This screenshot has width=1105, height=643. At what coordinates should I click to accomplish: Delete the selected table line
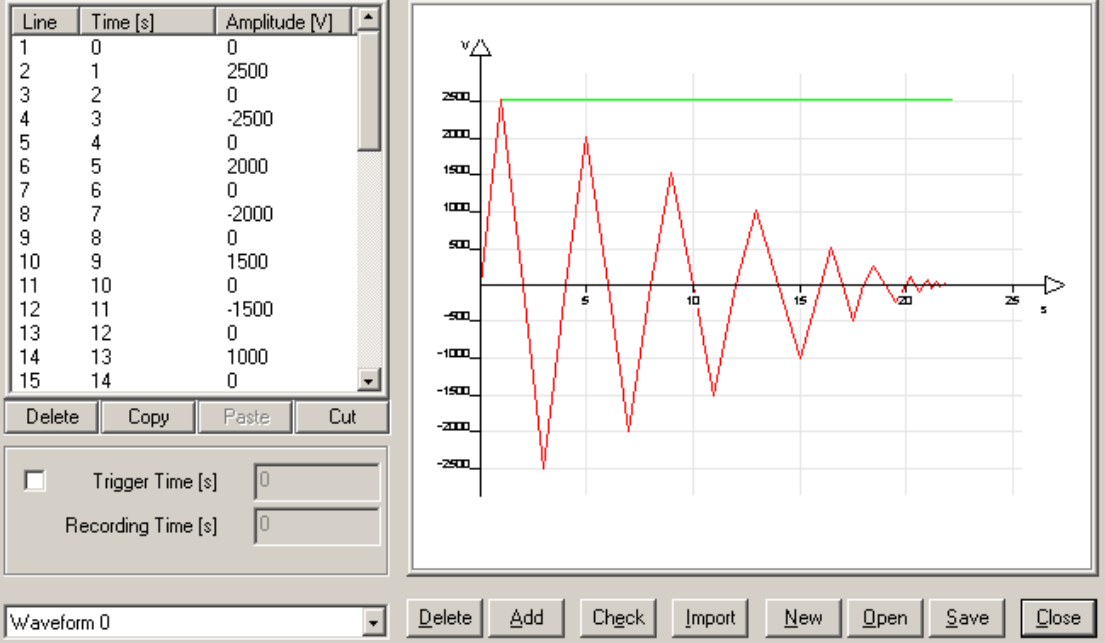pyautogui.click(x=52, y=417)
